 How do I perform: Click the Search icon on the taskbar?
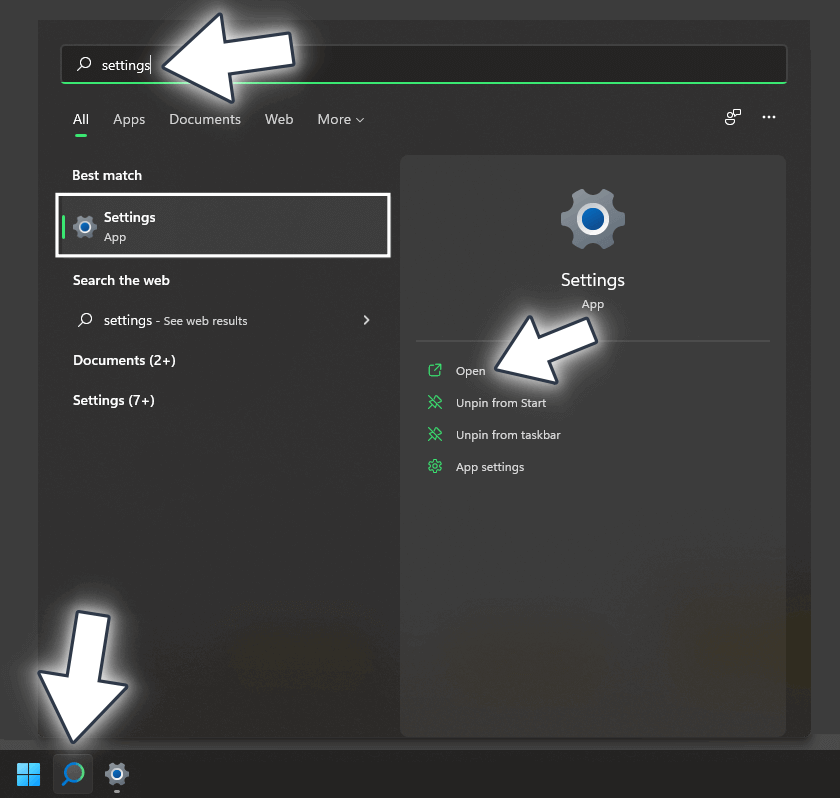click(x=71, y=774)
